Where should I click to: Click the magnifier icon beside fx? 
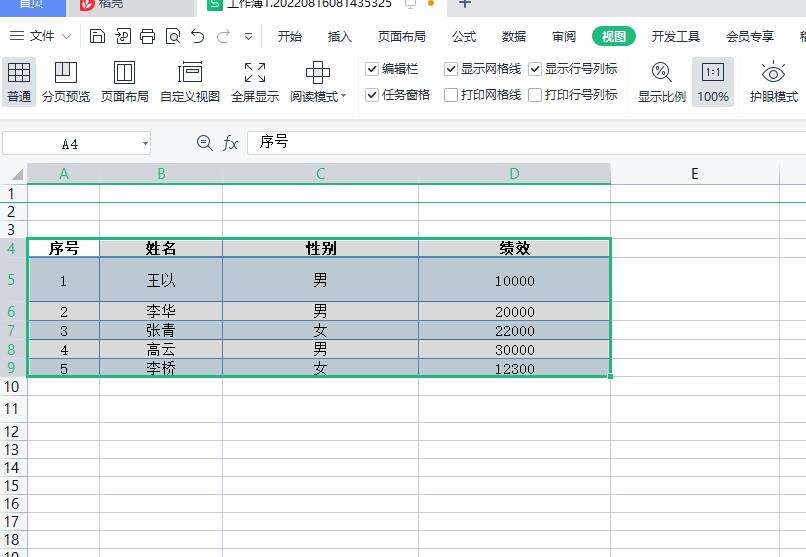click(205, 143)
